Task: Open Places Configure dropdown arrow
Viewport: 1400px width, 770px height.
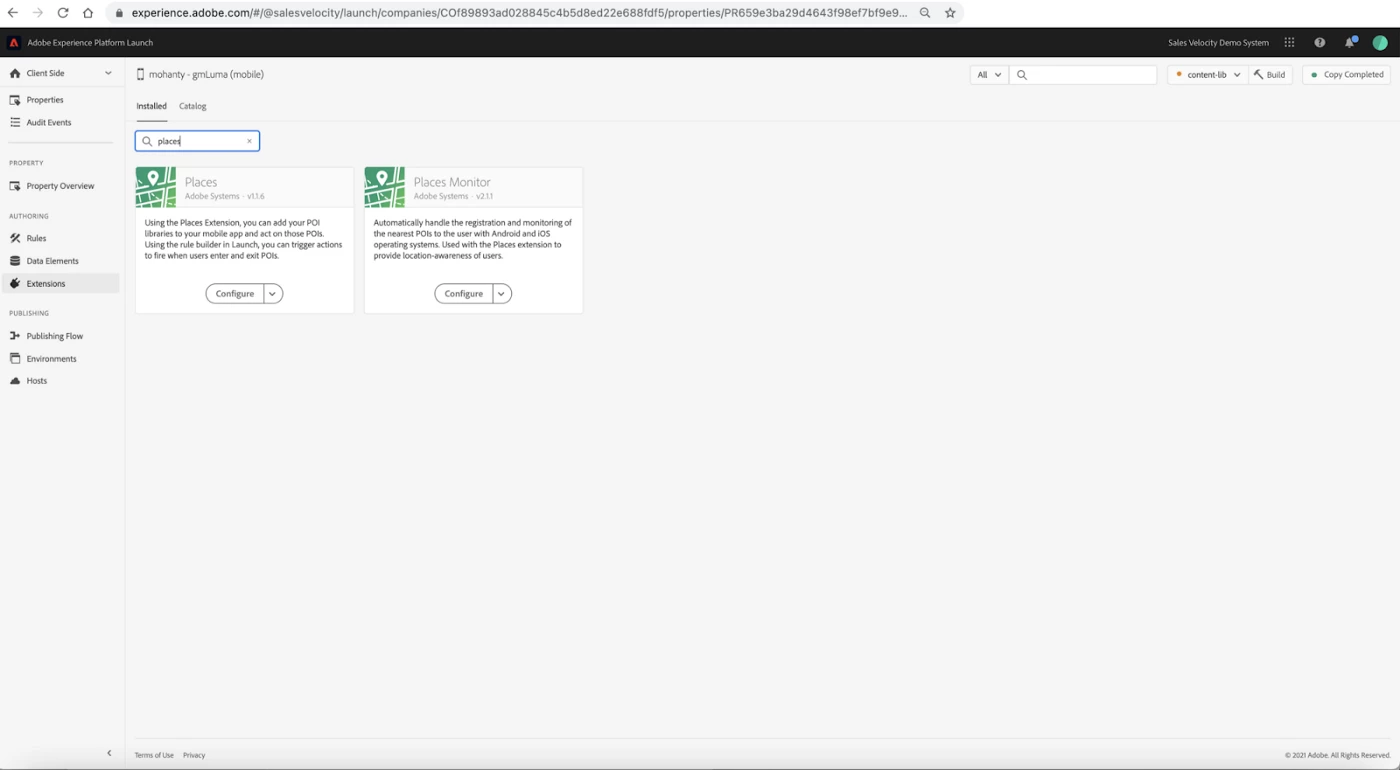Action: point(272,293)
